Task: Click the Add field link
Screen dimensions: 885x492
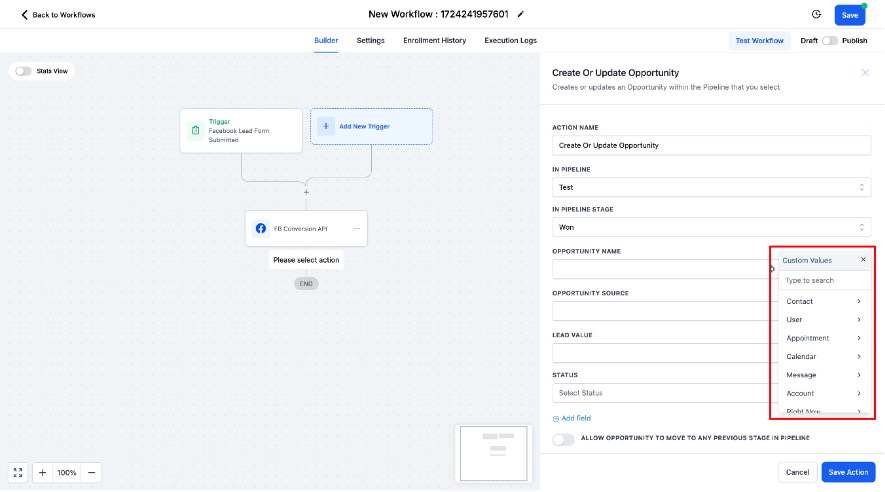Action: coord(572,418)
